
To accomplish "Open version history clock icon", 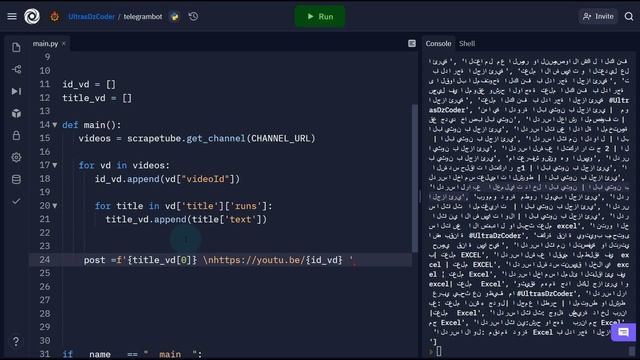I will pyautogui.click(x=193, y=16).
